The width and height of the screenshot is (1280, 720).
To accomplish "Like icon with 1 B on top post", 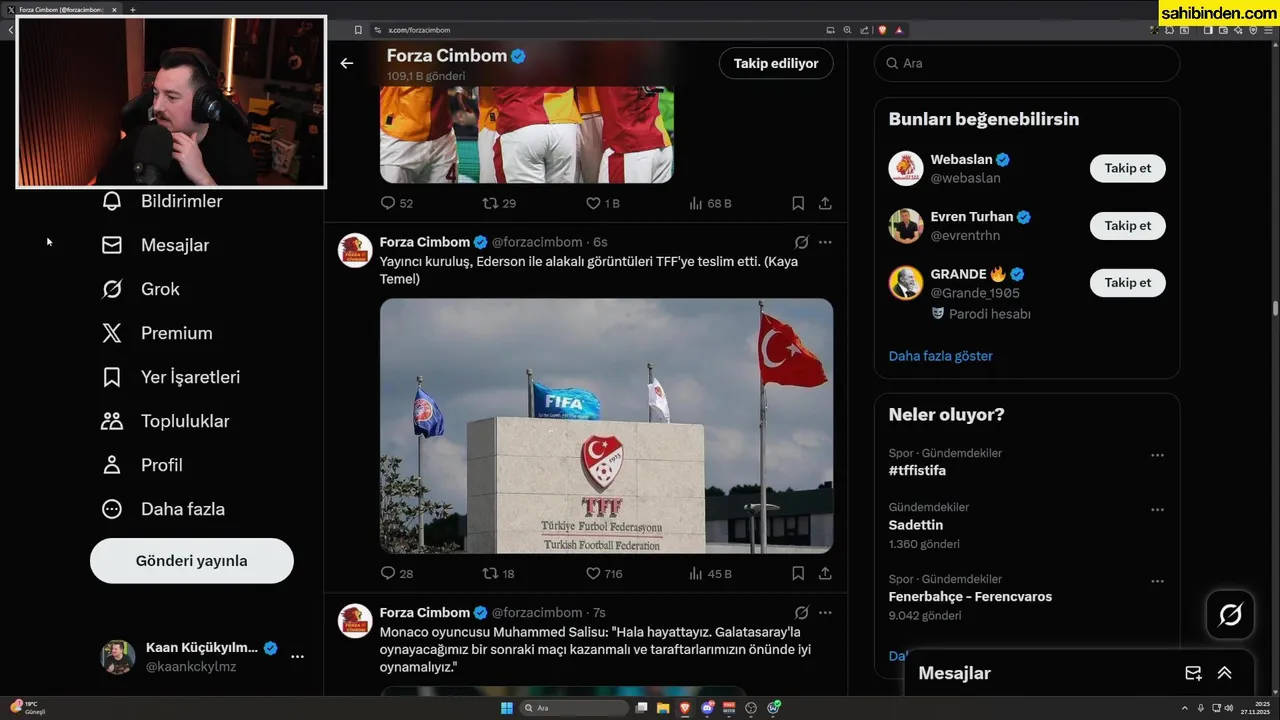I will coord(593,203).
